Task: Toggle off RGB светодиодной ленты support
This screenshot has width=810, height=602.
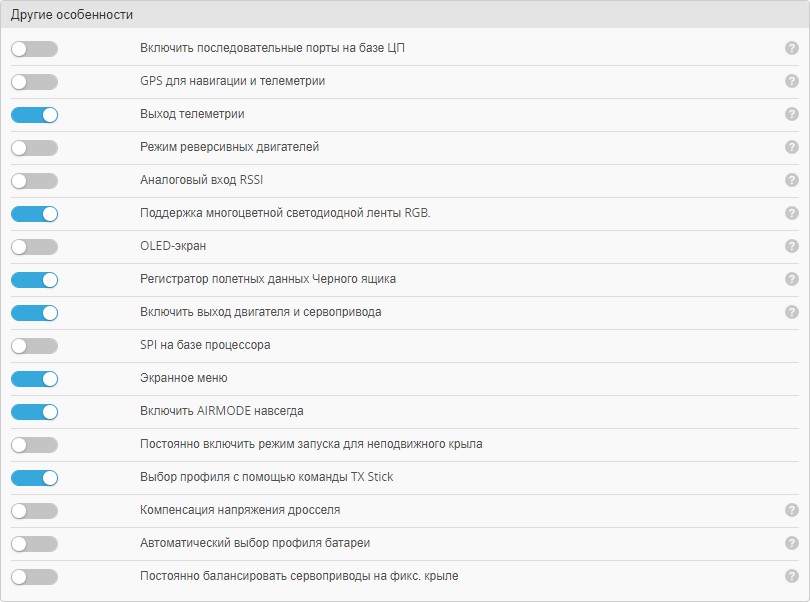Action: pos(34,213)
